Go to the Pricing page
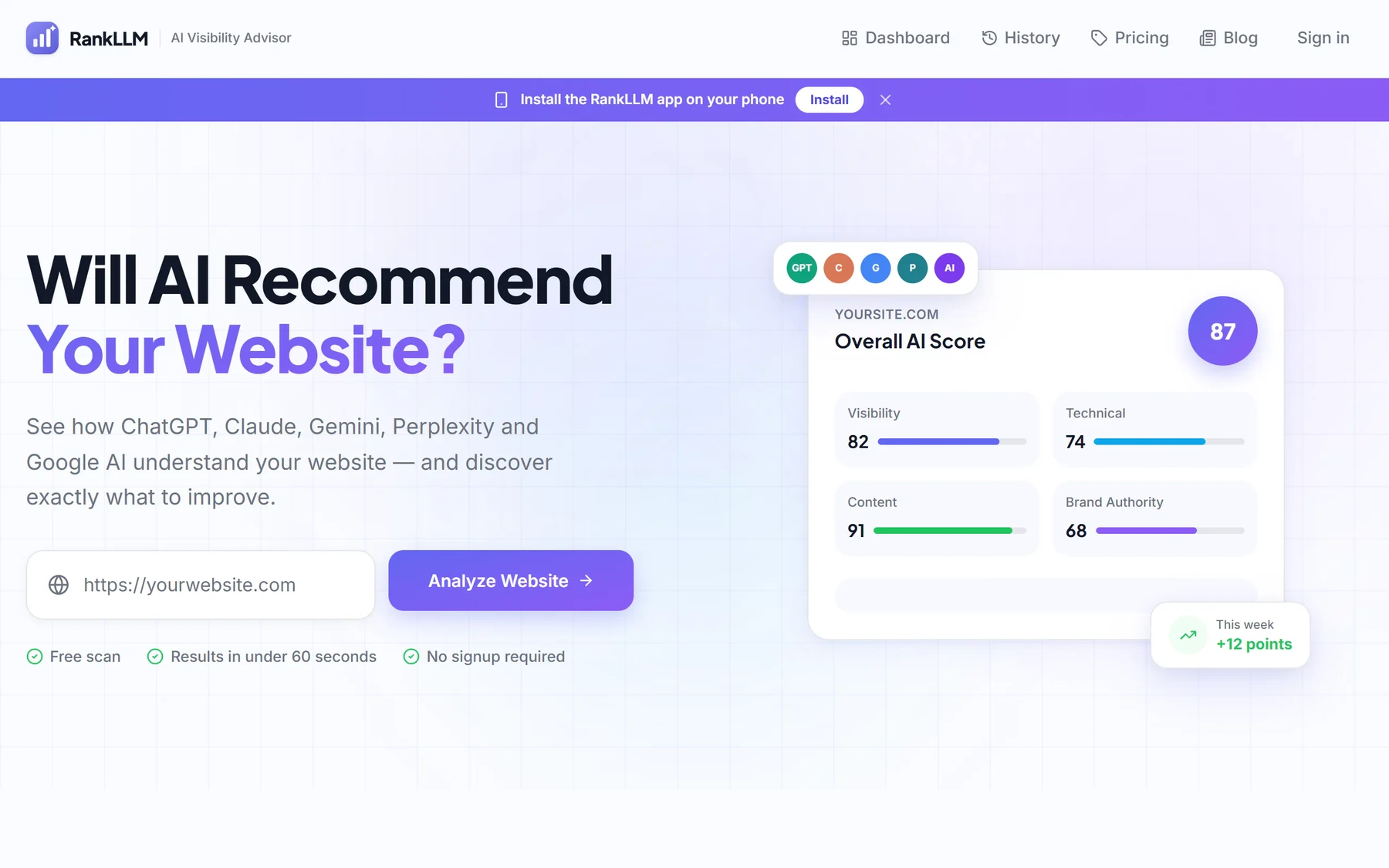 pyautogui.click(x=1130, y=38)
